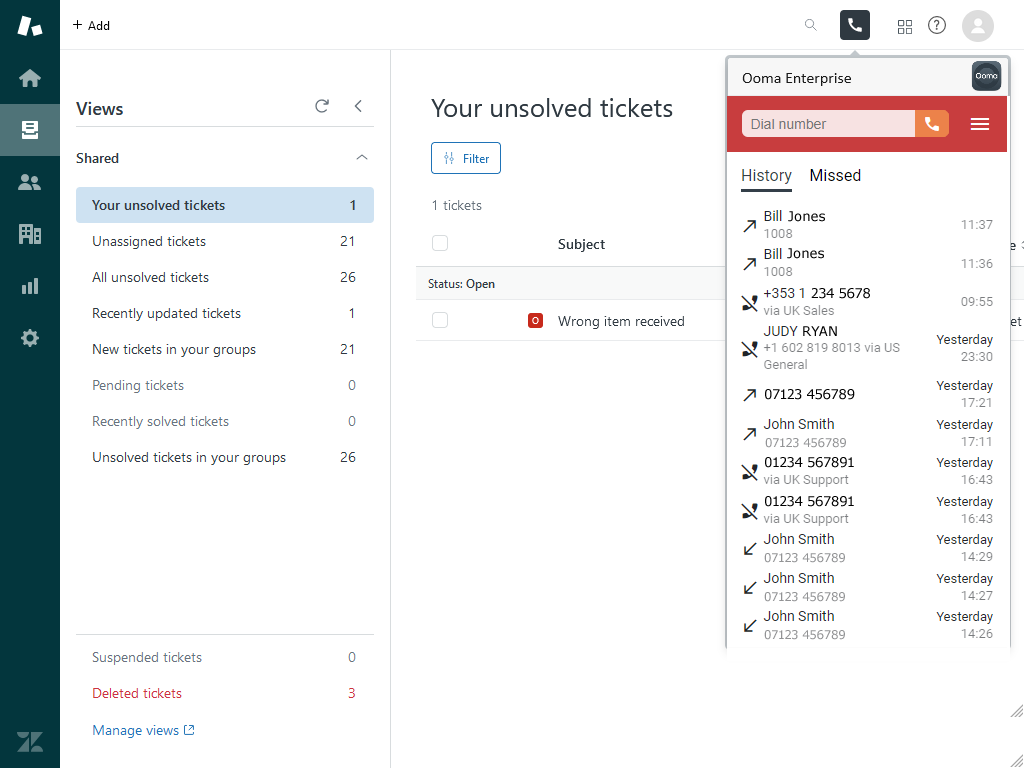Open the Manage views link
Image resolution: width=1024 pixels, height=768 pixels.
(x=135, y=730)
